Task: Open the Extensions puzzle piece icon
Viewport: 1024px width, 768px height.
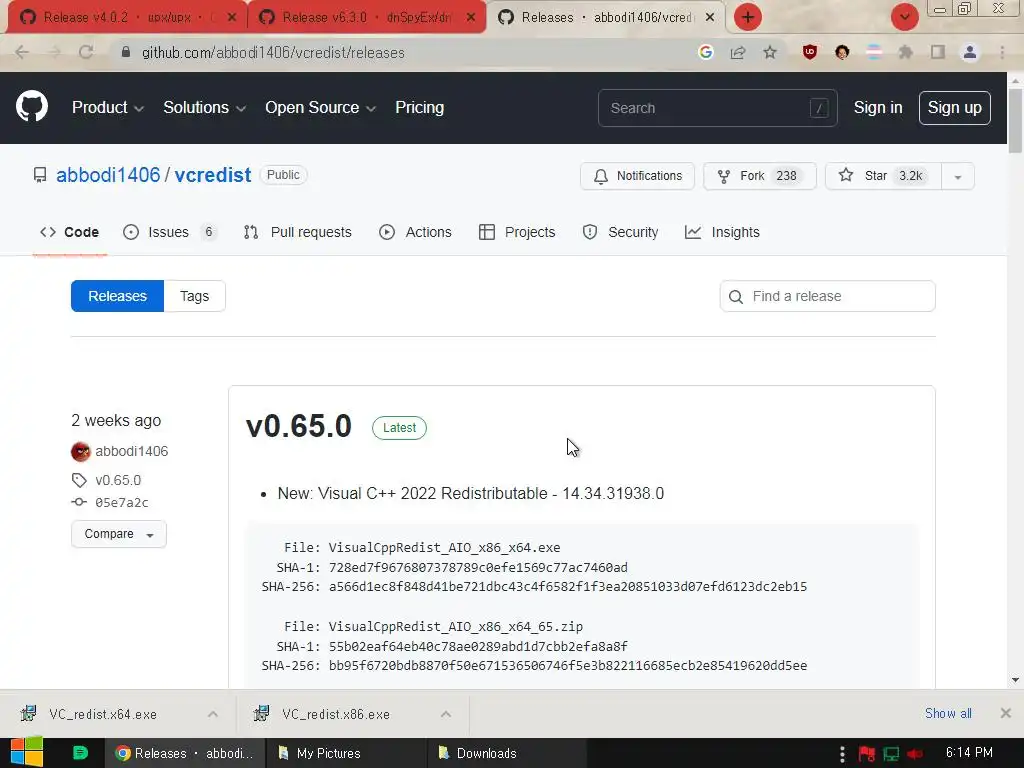Action: click(x=906, y=52)
